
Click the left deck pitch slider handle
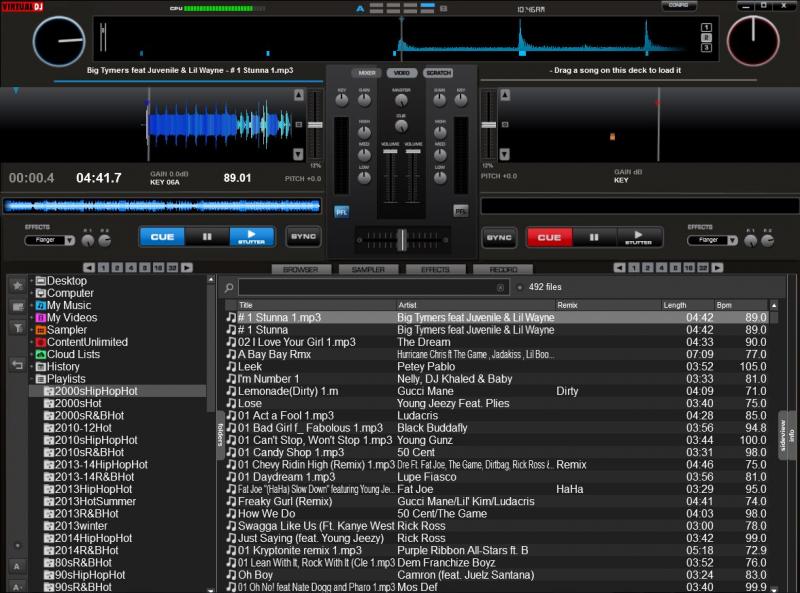(x=315, y=125)
